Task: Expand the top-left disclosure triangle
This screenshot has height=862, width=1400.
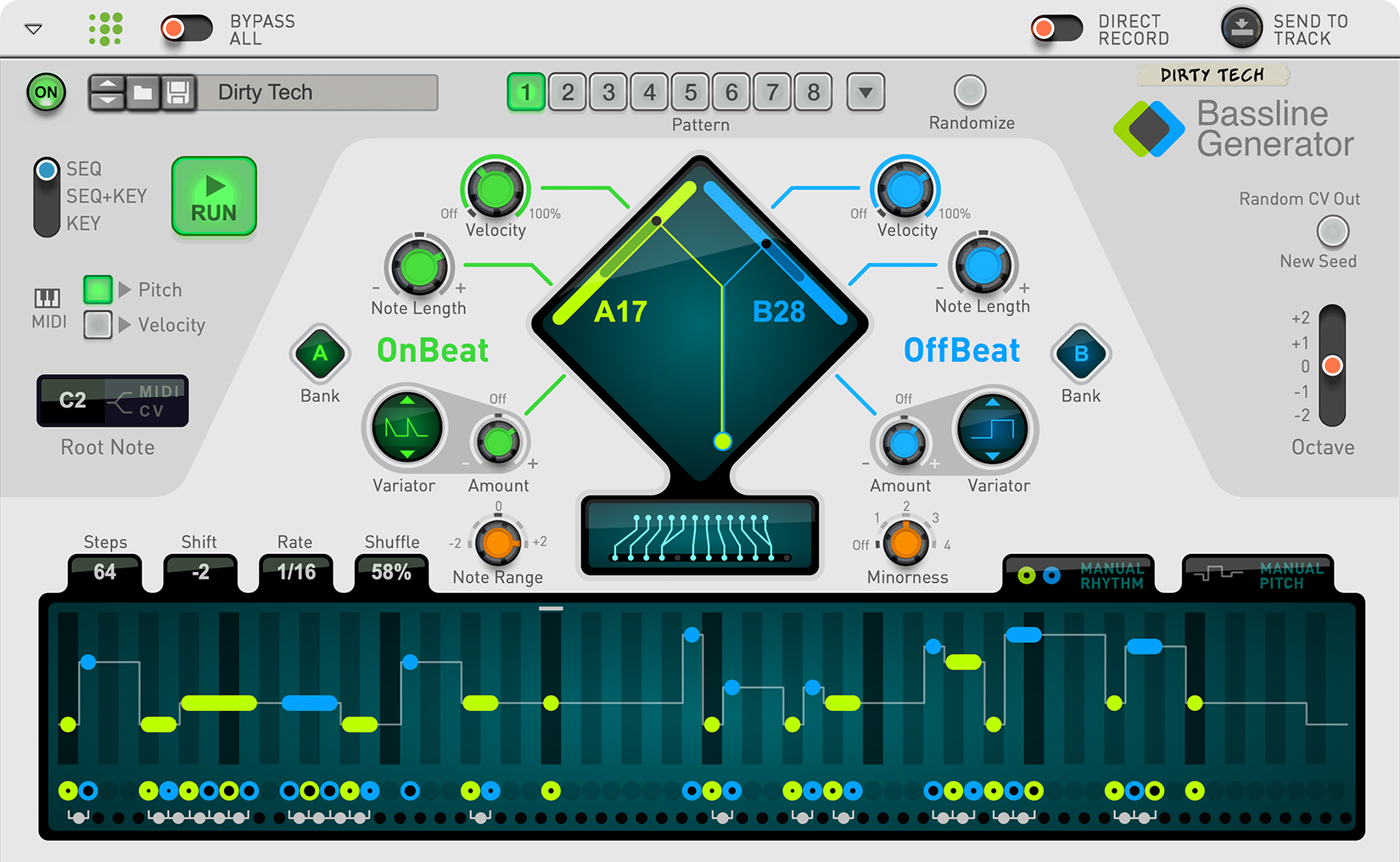Action: [x=33, y=28]
